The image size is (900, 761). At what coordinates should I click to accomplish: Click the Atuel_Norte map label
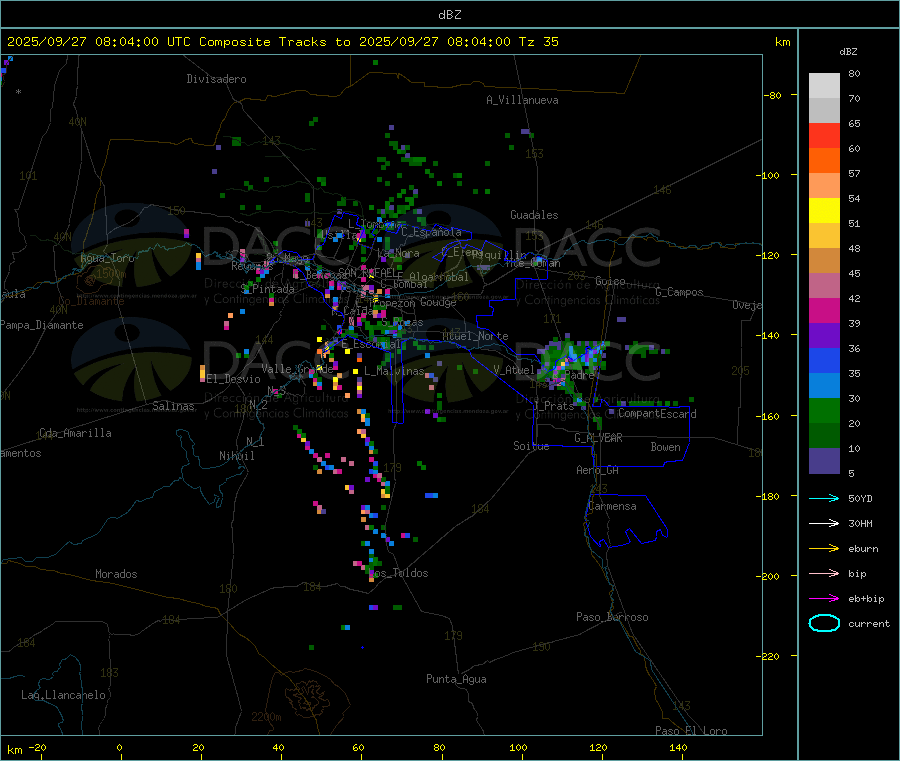[475, 336]
